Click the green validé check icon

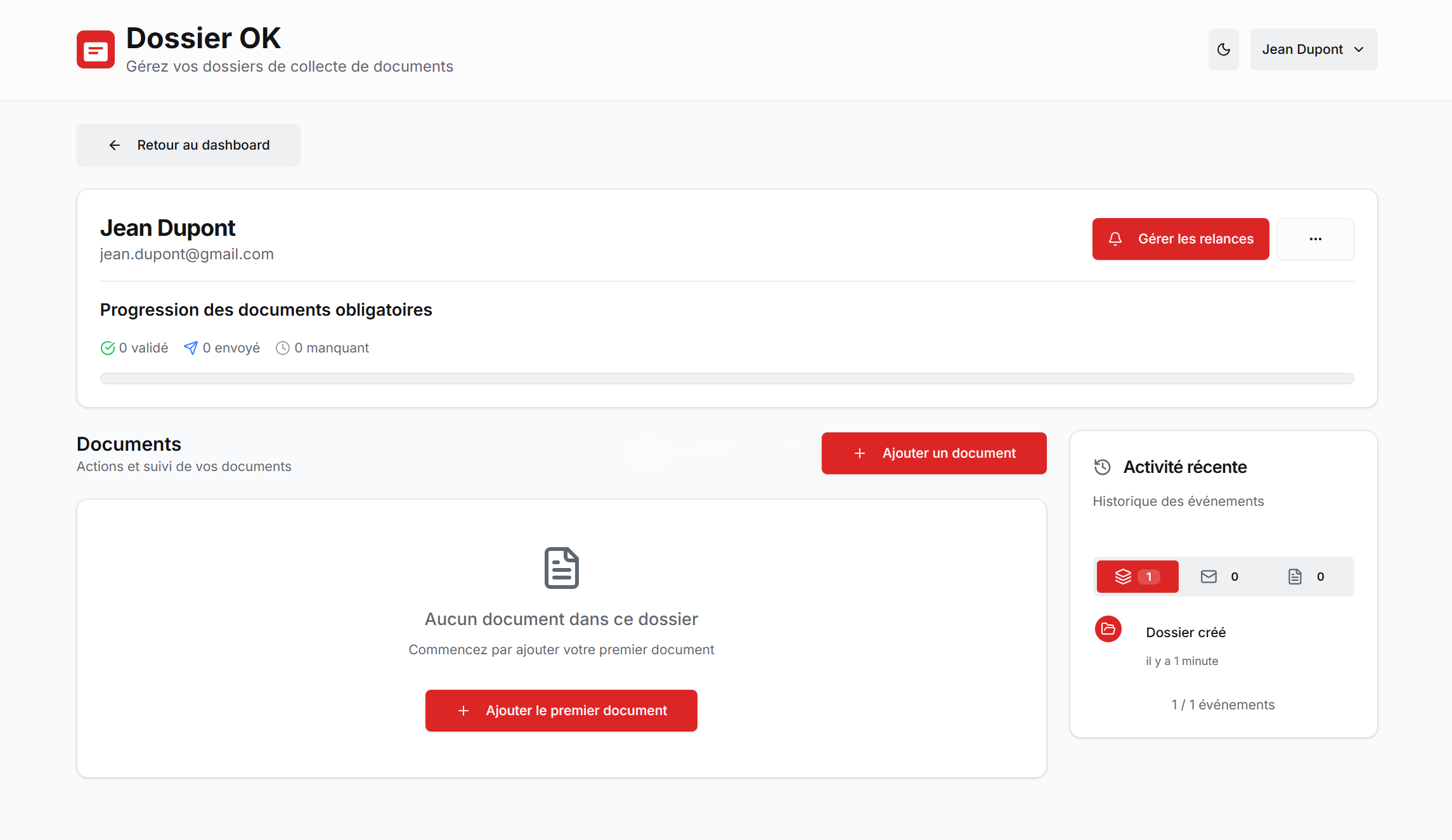[108, 348]
